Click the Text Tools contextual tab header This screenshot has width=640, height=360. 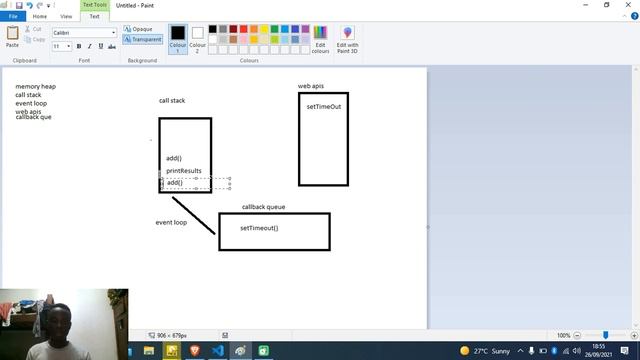coord(95,5)
